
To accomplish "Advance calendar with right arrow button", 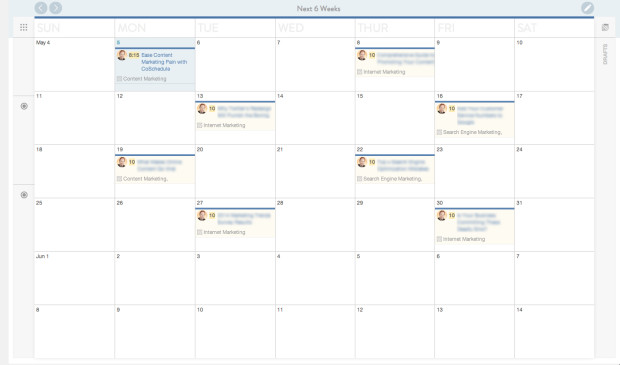I will tap(56, 8).
